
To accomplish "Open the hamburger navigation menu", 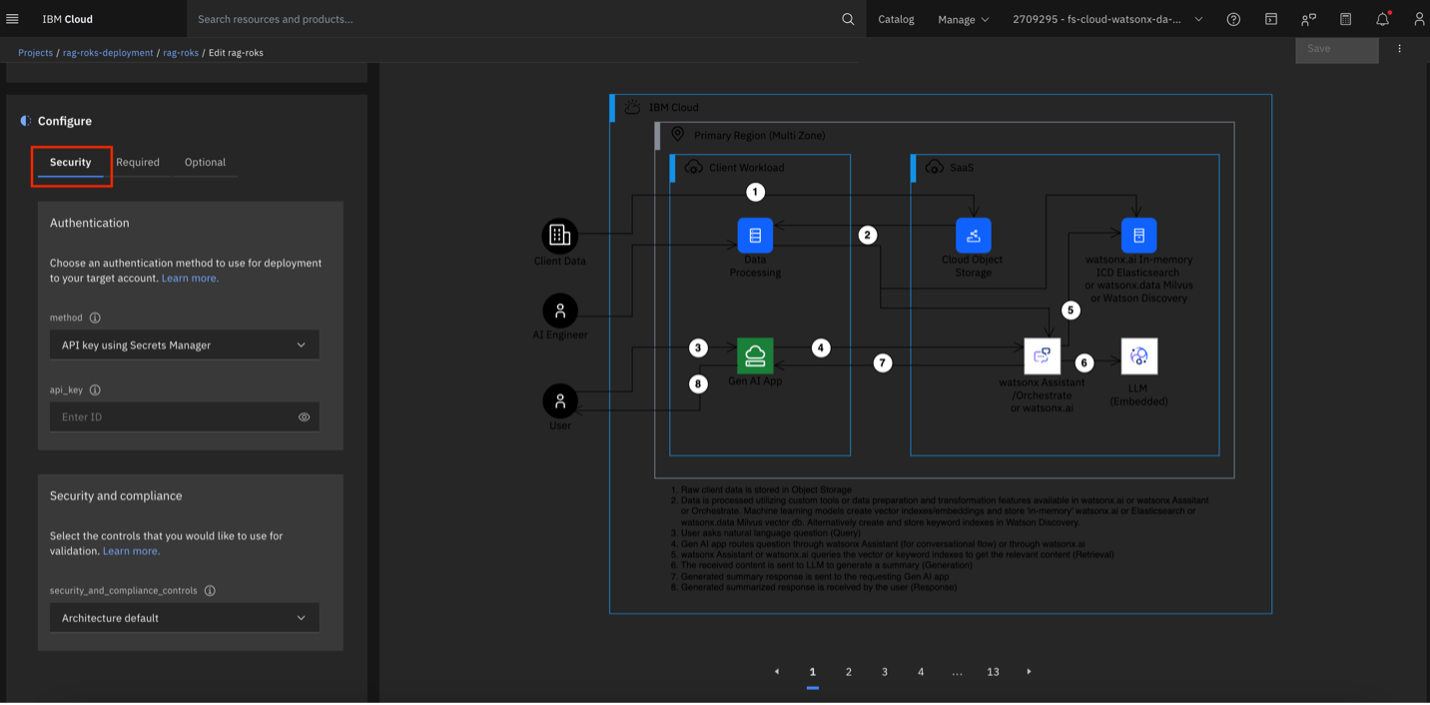I will point(13,19).
